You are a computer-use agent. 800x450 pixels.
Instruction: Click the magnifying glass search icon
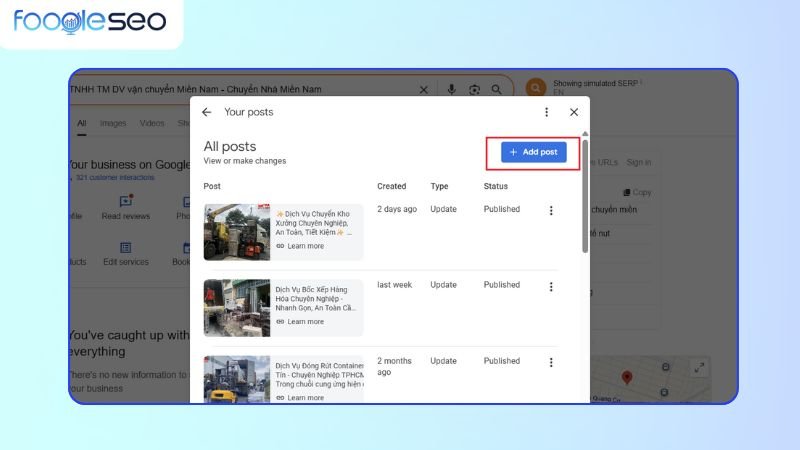498,90
